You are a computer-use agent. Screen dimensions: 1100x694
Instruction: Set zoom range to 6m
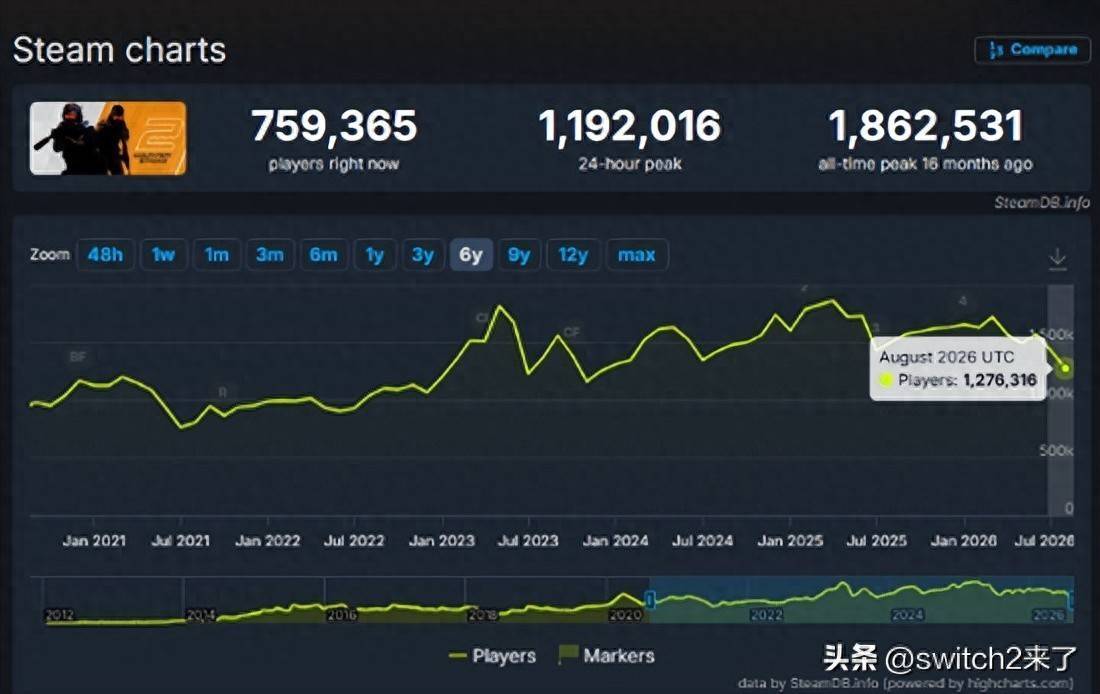coord(323,255)
